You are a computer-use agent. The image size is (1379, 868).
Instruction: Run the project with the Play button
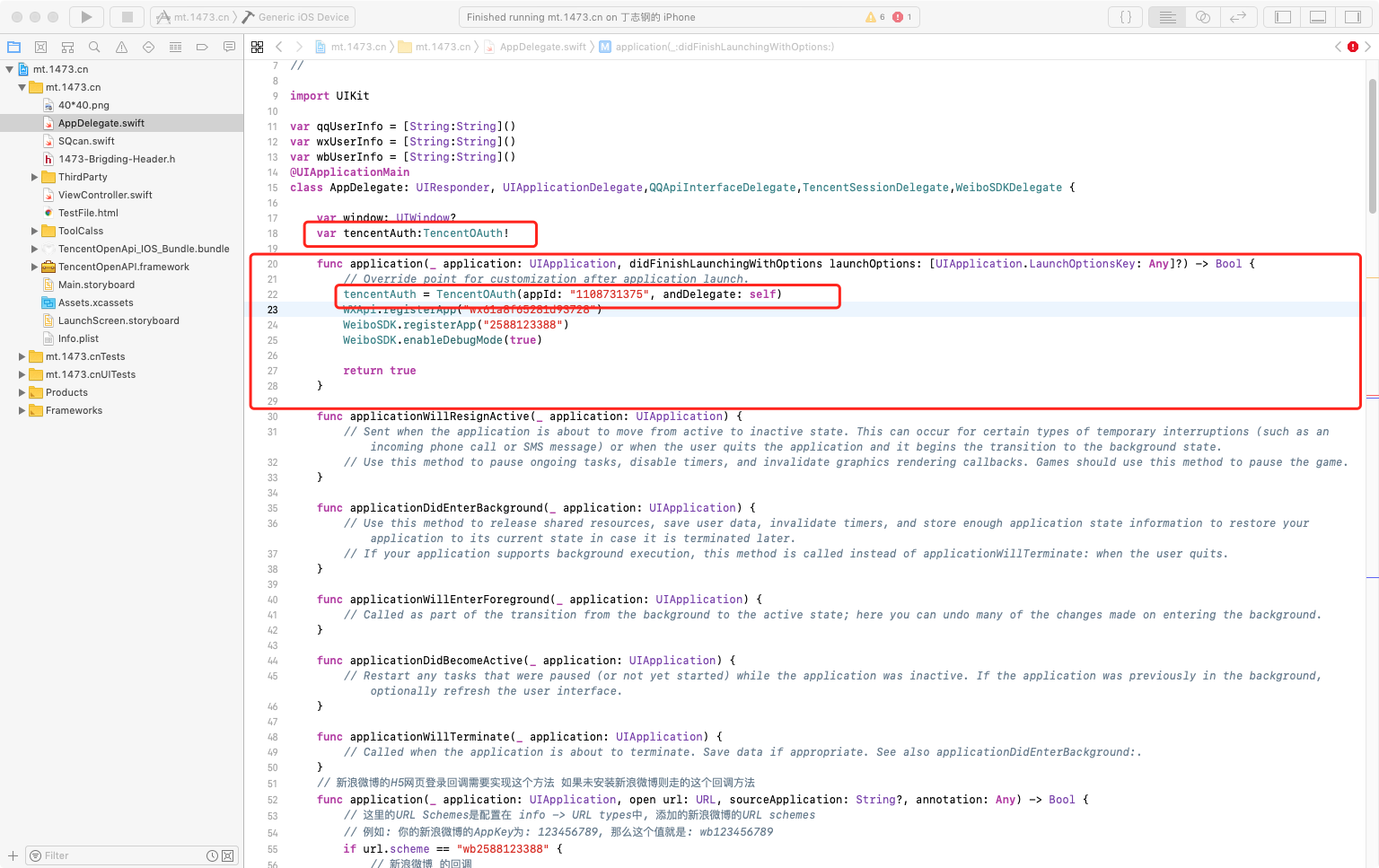86,17
